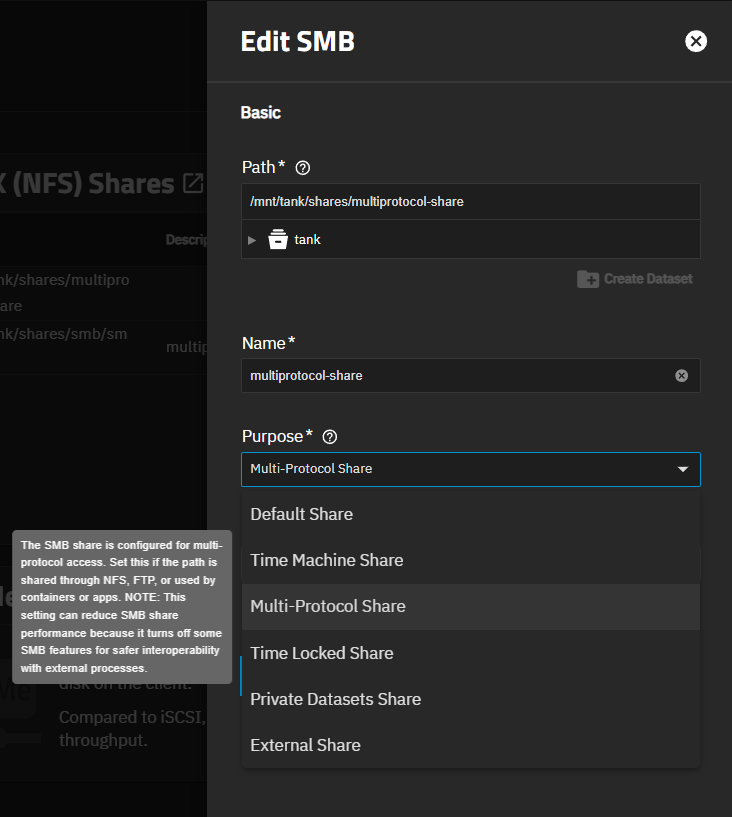The image size is (732, 817).
Task: Click the tank dataset icon
Action: (x=278, y=240)
